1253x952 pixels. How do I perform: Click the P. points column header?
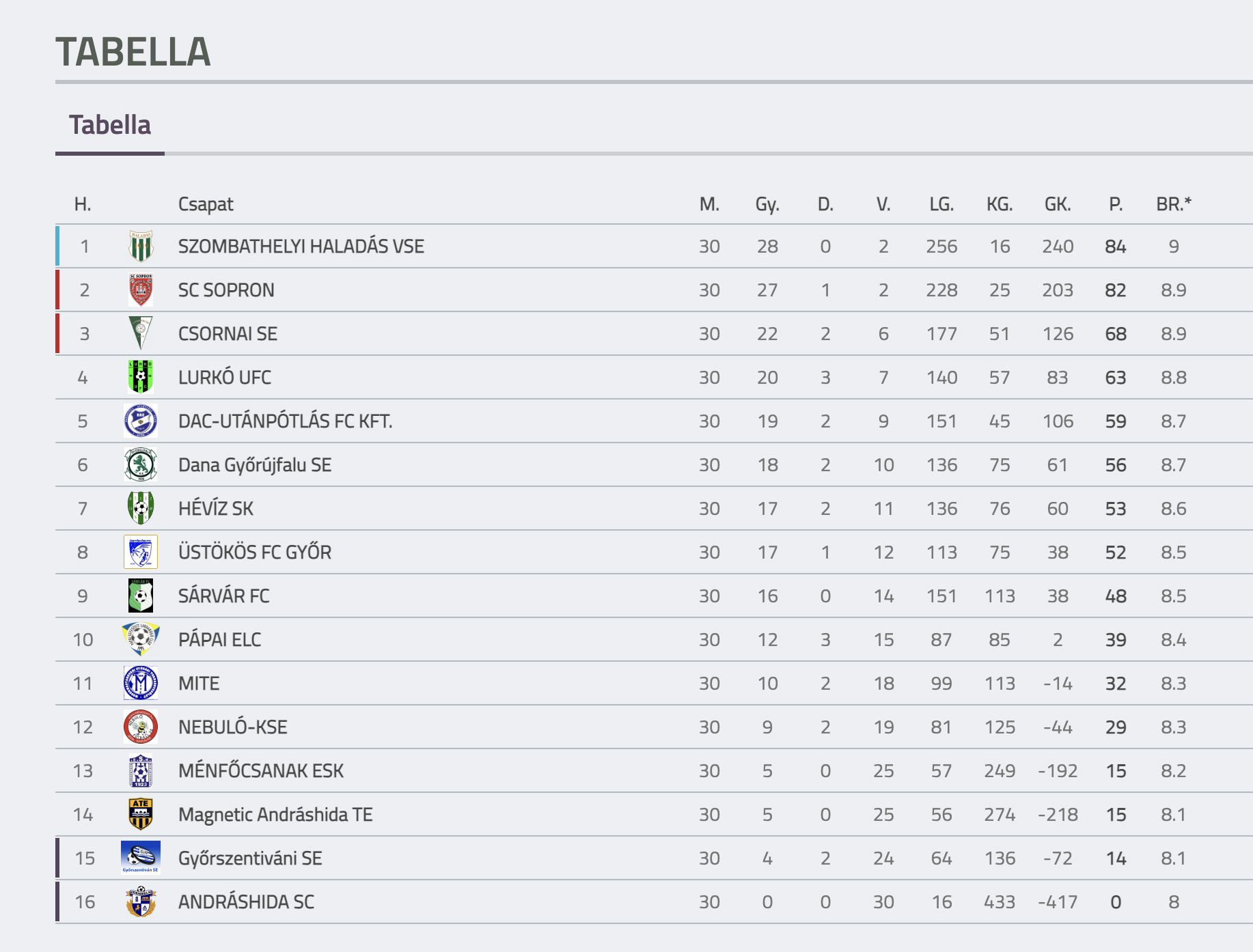[1116, 204]
